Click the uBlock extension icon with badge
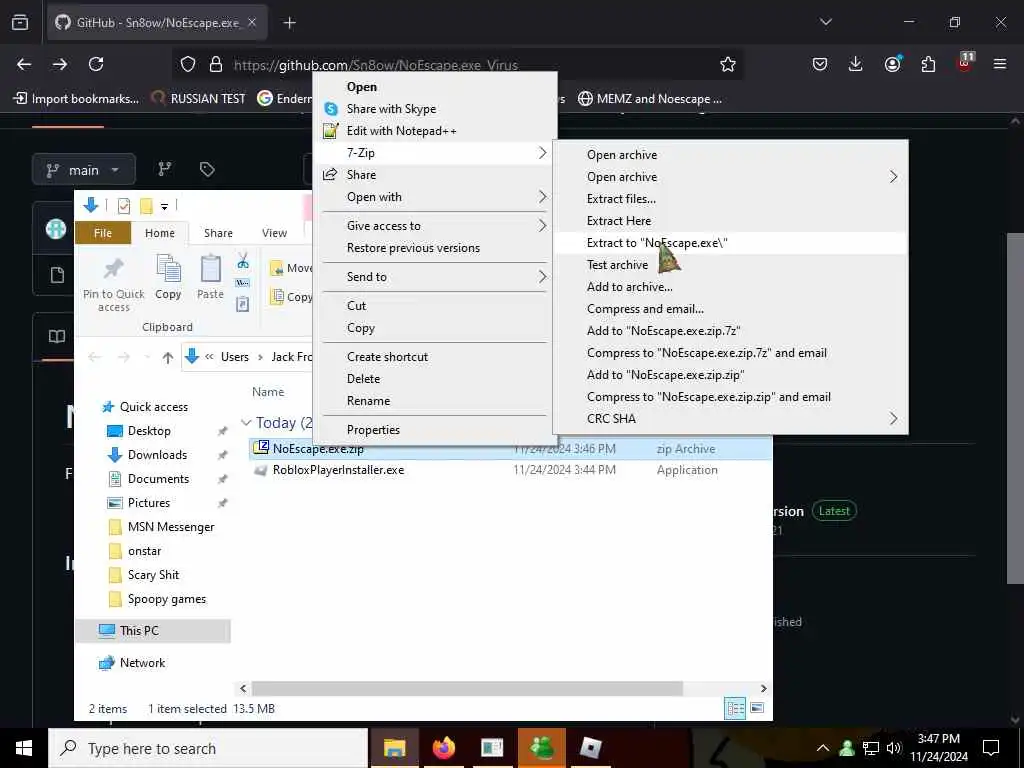This screenshot has height=768, width=1024. (965, 63)
